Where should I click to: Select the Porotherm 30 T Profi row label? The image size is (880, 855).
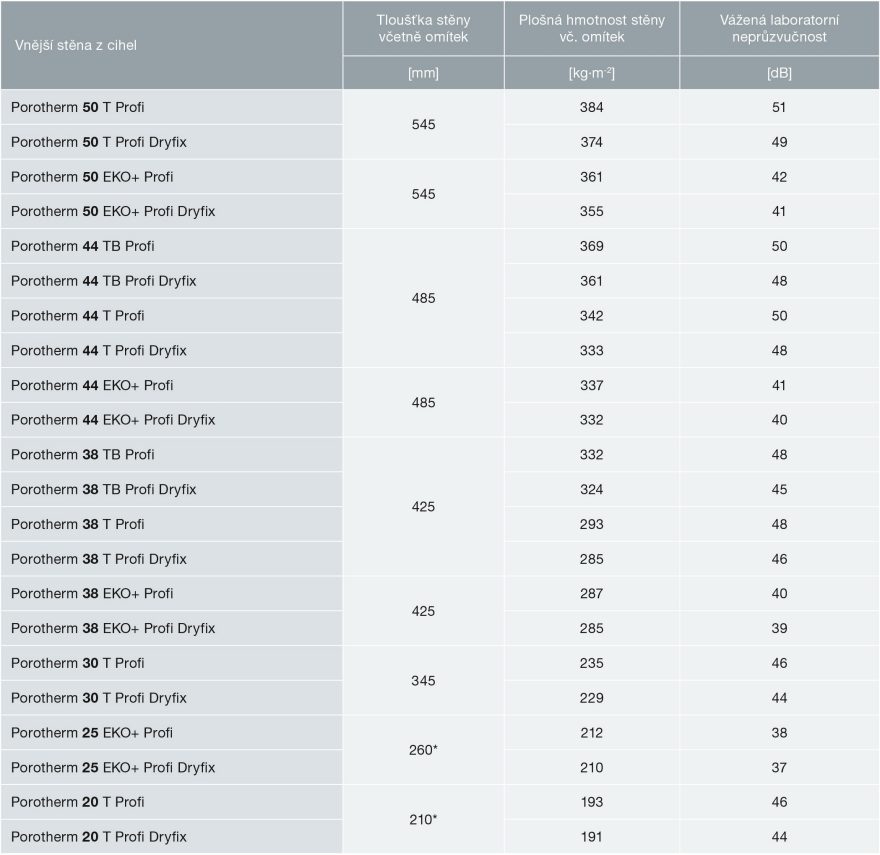[x=78, y=663]
